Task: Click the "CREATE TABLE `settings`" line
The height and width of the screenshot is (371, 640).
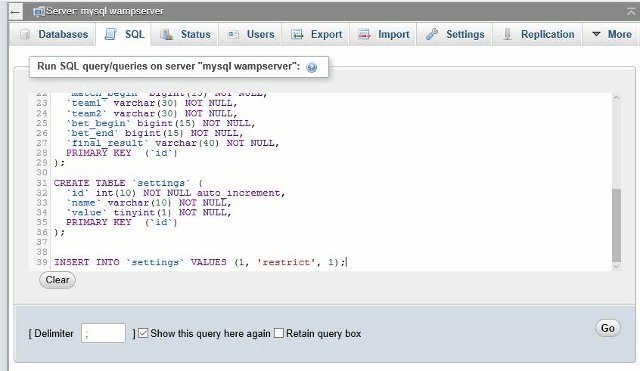Action: [x=128, y=183]
